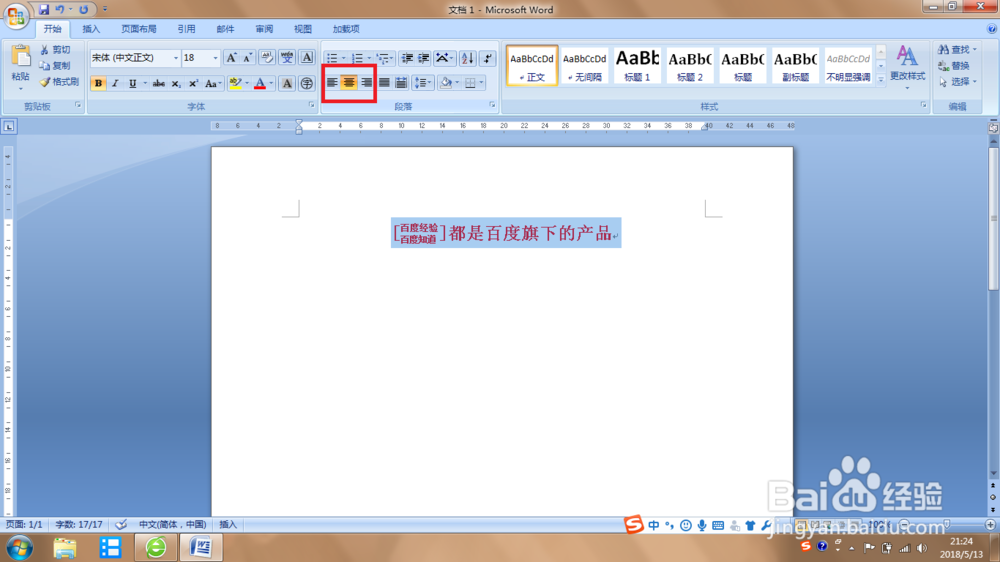Apply the 副标题 (Subtitle) style
The image size is (1000, 562).
tap(795, 65)
